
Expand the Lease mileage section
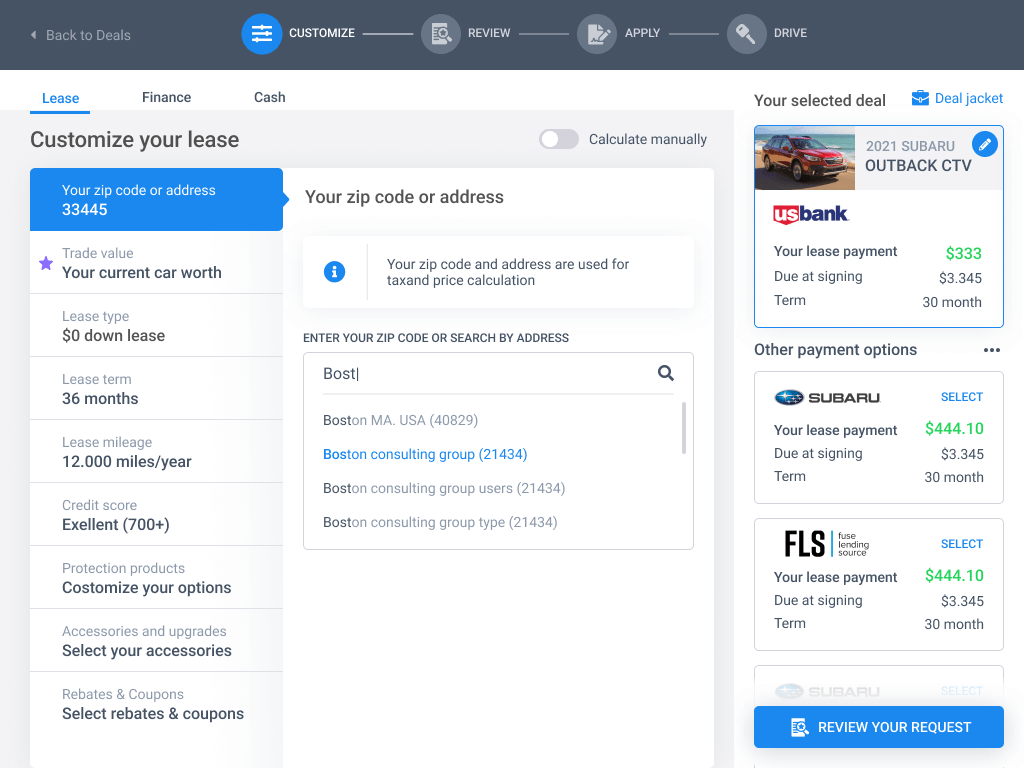[x=156, y=452]
